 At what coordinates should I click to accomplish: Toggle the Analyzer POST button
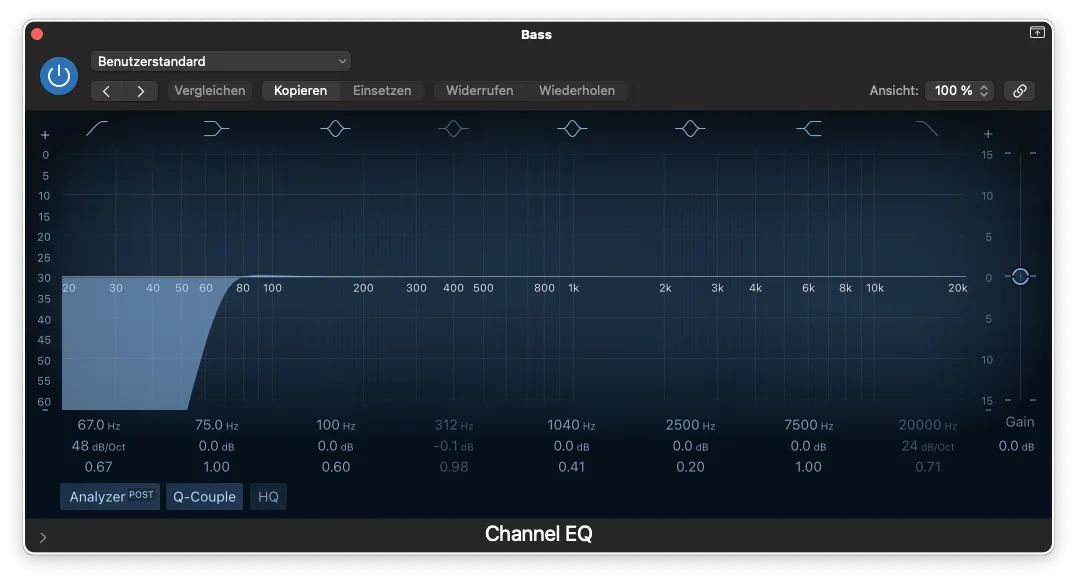(110, 497)
